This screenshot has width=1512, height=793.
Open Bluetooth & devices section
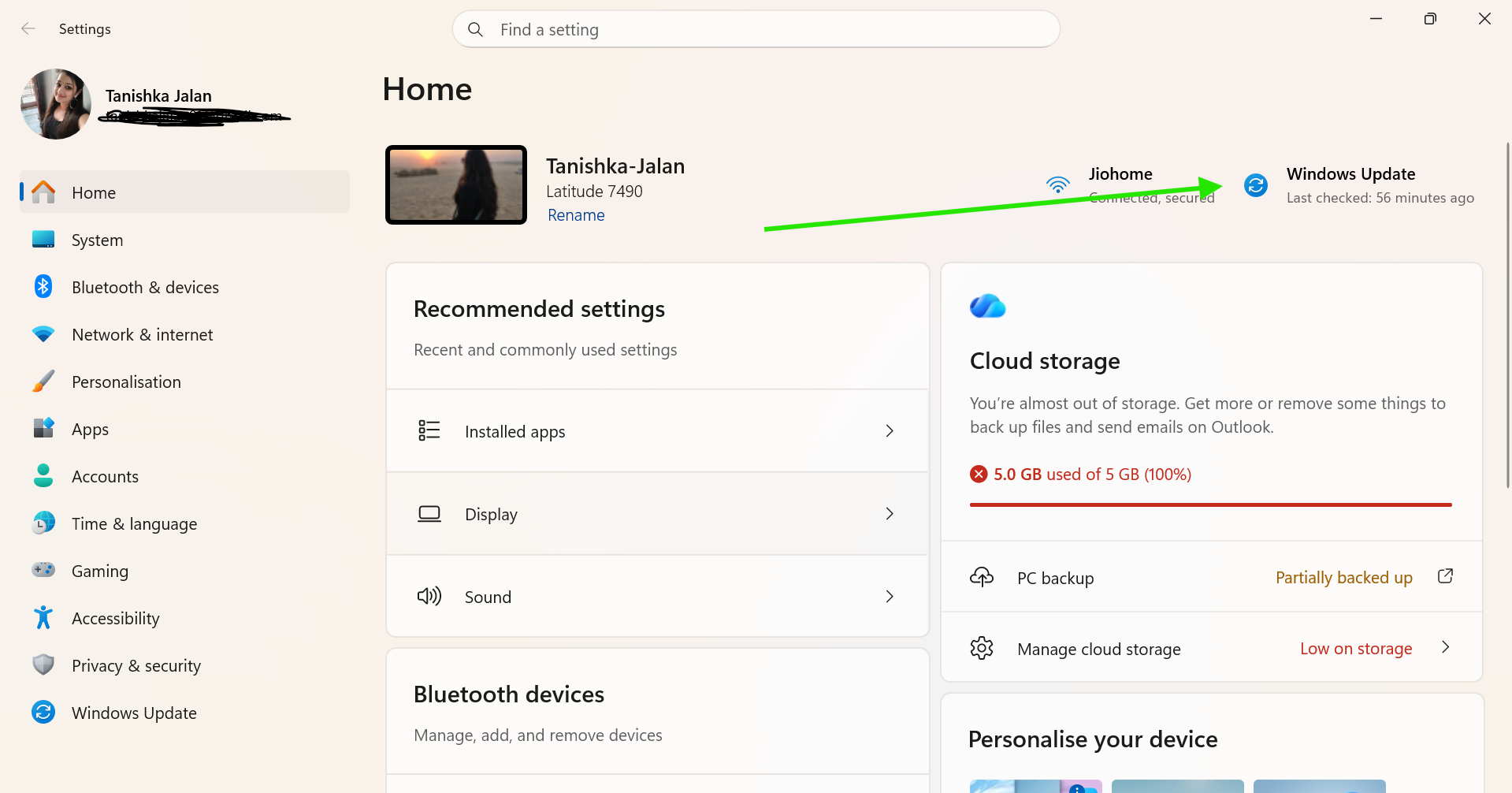(184, 287)
